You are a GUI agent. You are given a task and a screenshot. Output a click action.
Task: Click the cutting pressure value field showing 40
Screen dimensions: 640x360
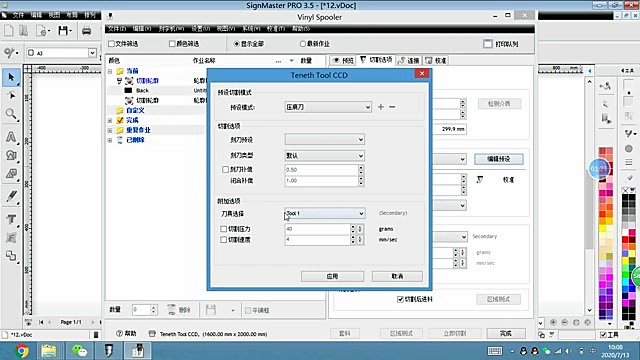coord(317,229)
